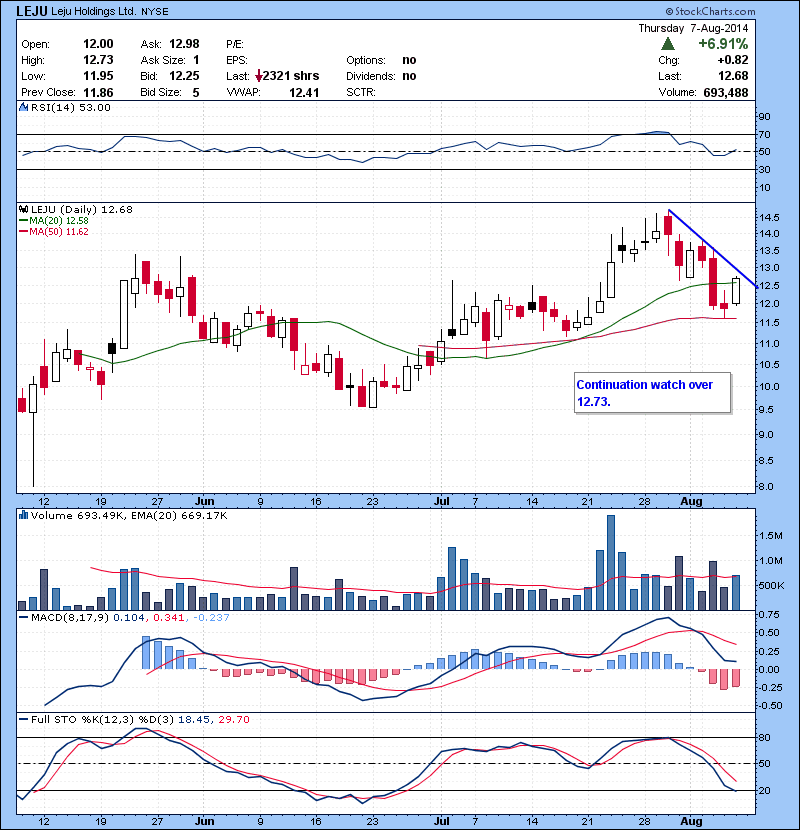The image size is (800, 830).
Task: Click the Options label
Action: click(x=366, y=60)
